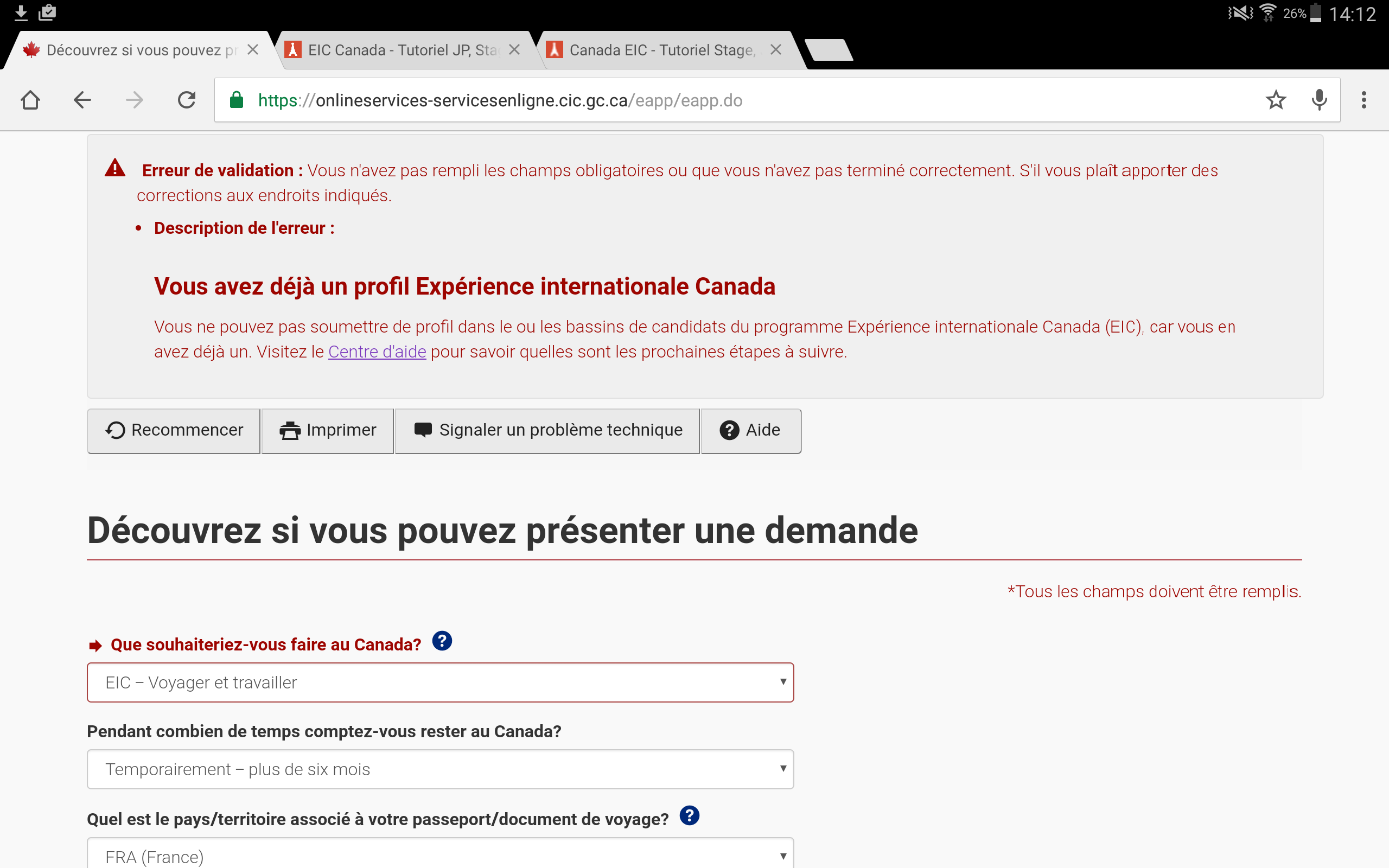
Task: Activate voice search microphone icon
Action: click(x=1319, y=100)
